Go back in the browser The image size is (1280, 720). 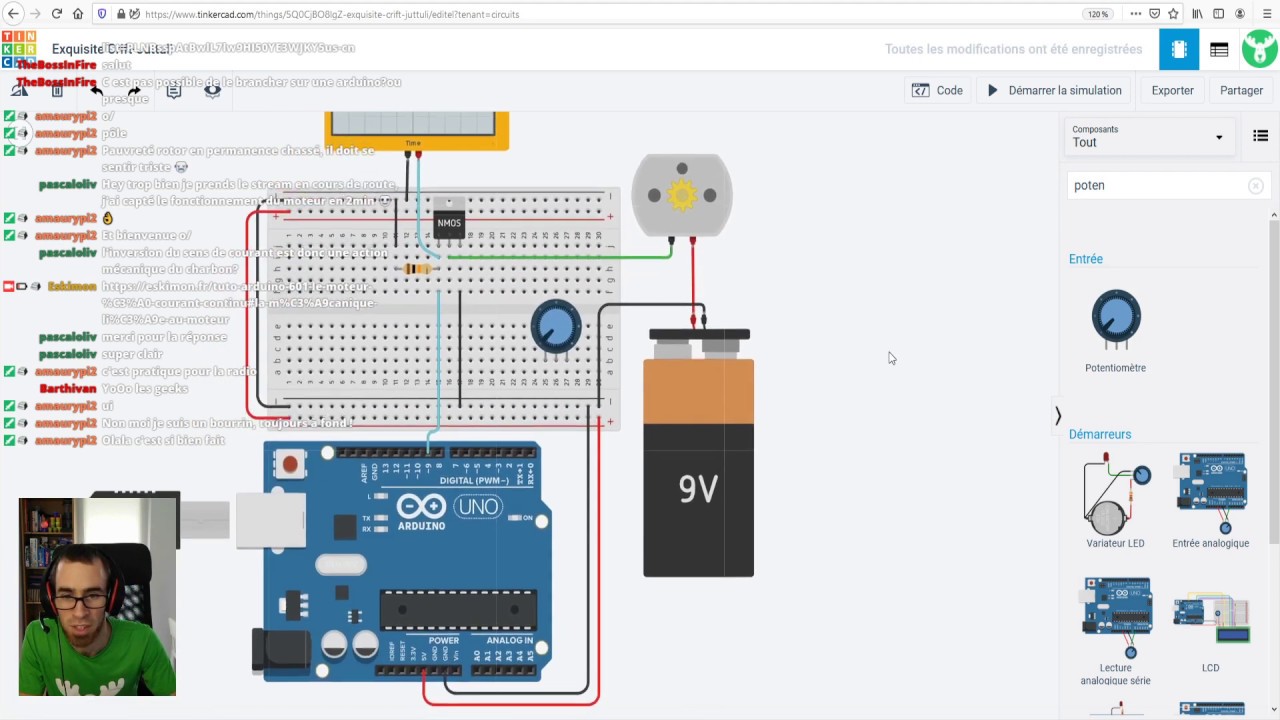[x=13, y=14]
